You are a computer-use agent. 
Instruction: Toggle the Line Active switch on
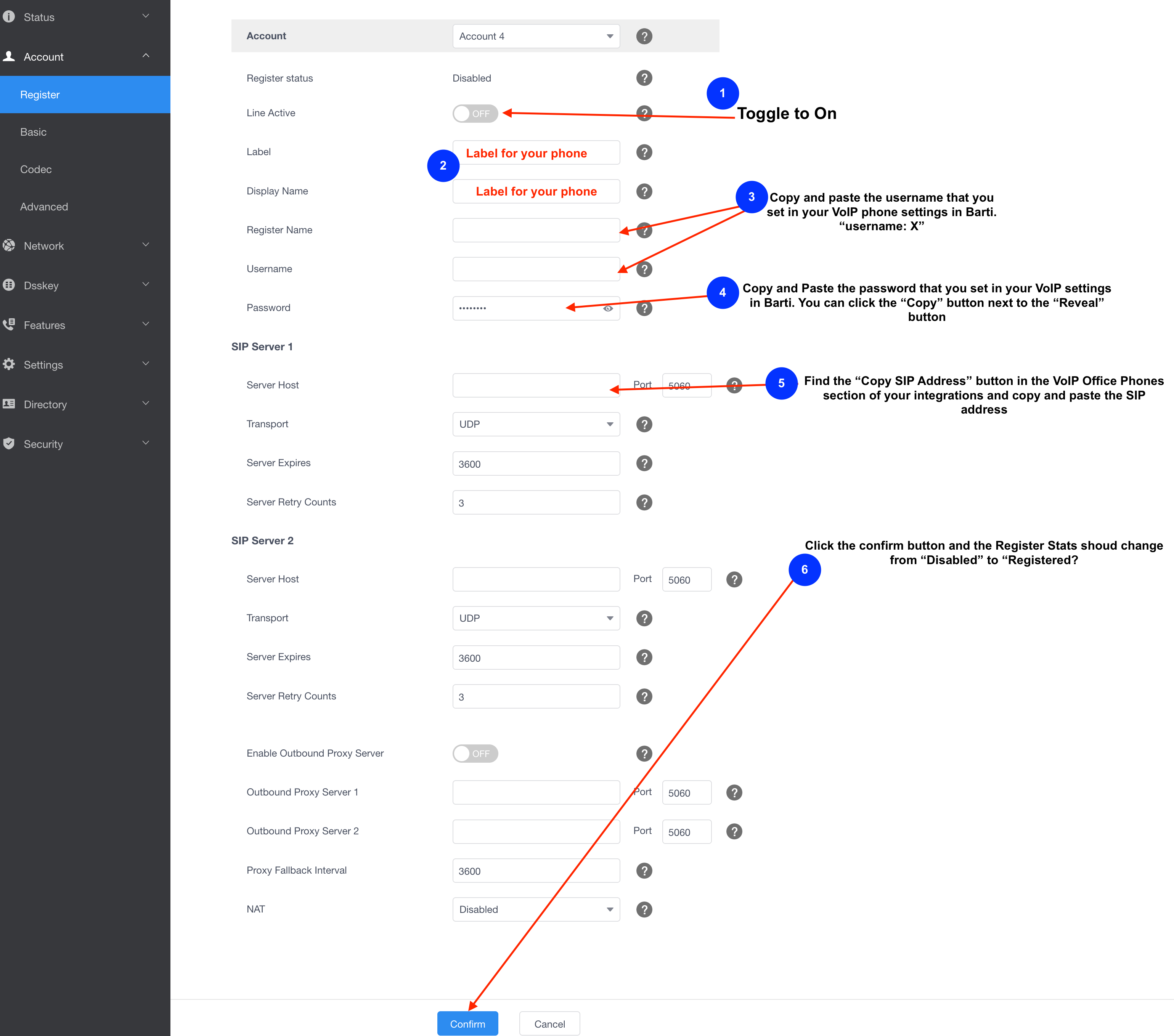click(x=475, y=114)
